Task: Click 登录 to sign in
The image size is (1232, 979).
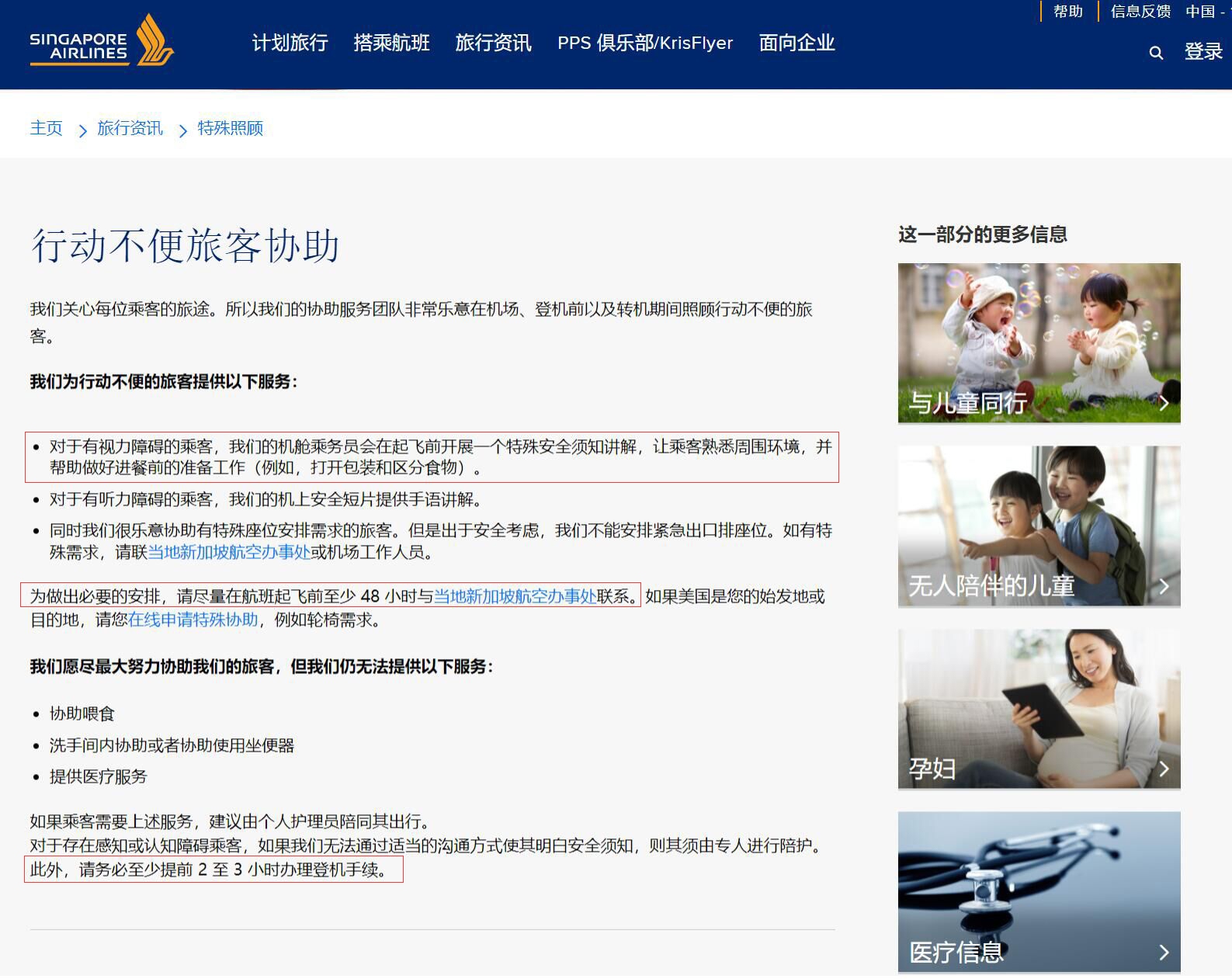Action: click(1203, 52)
